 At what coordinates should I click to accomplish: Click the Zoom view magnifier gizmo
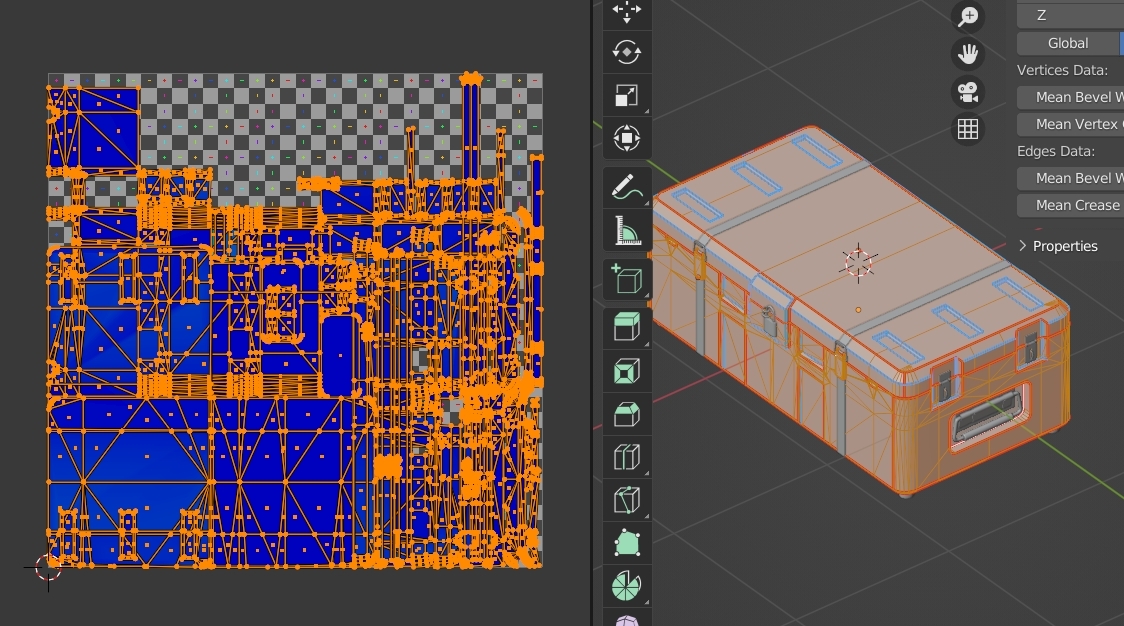968,16
